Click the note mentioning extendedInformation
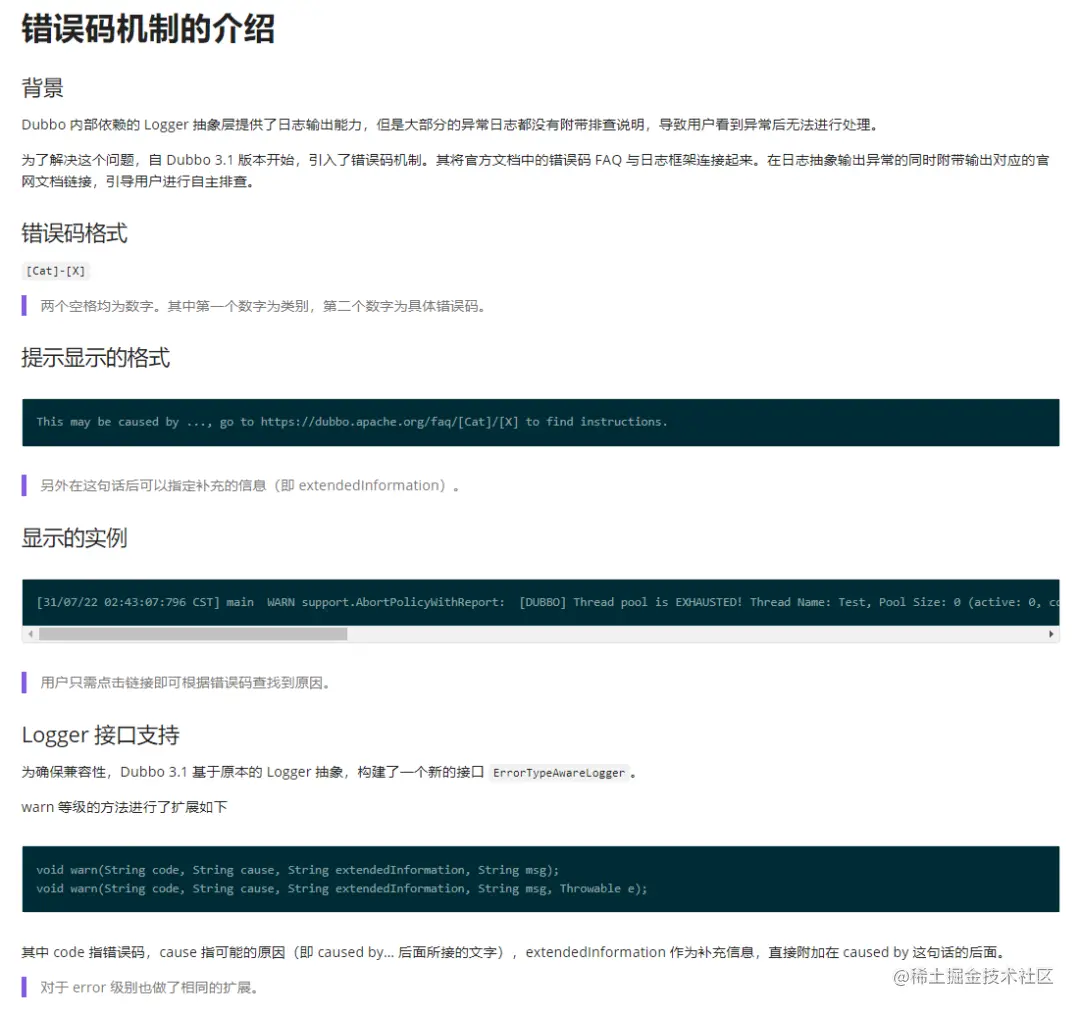The width and height of the screenshot is (1080, 1013). point(249,485)
